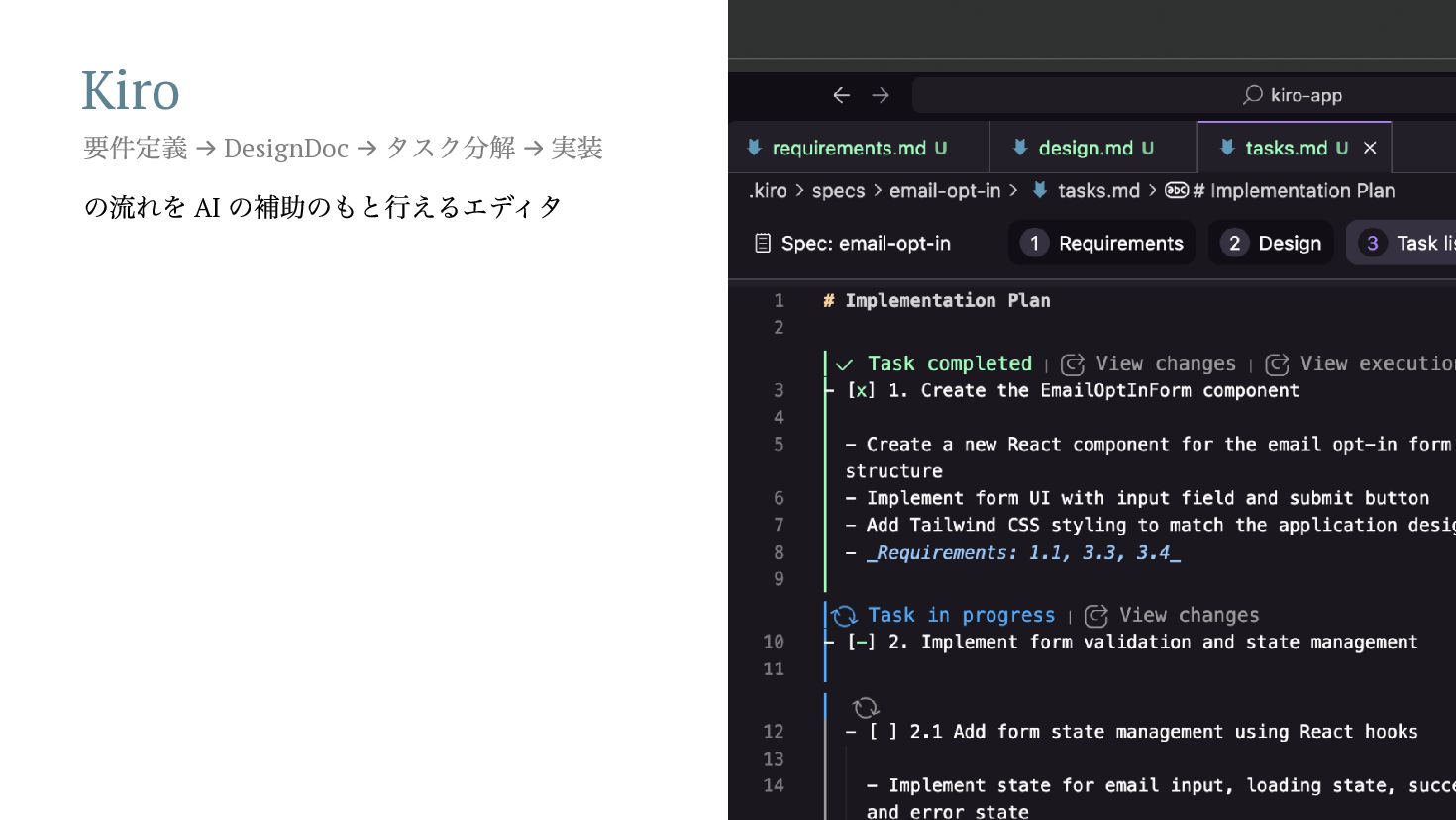Screen dimensions: 1456x820
Task: Open email-opt-in breadcrumb segment
Action: point(945,191)
